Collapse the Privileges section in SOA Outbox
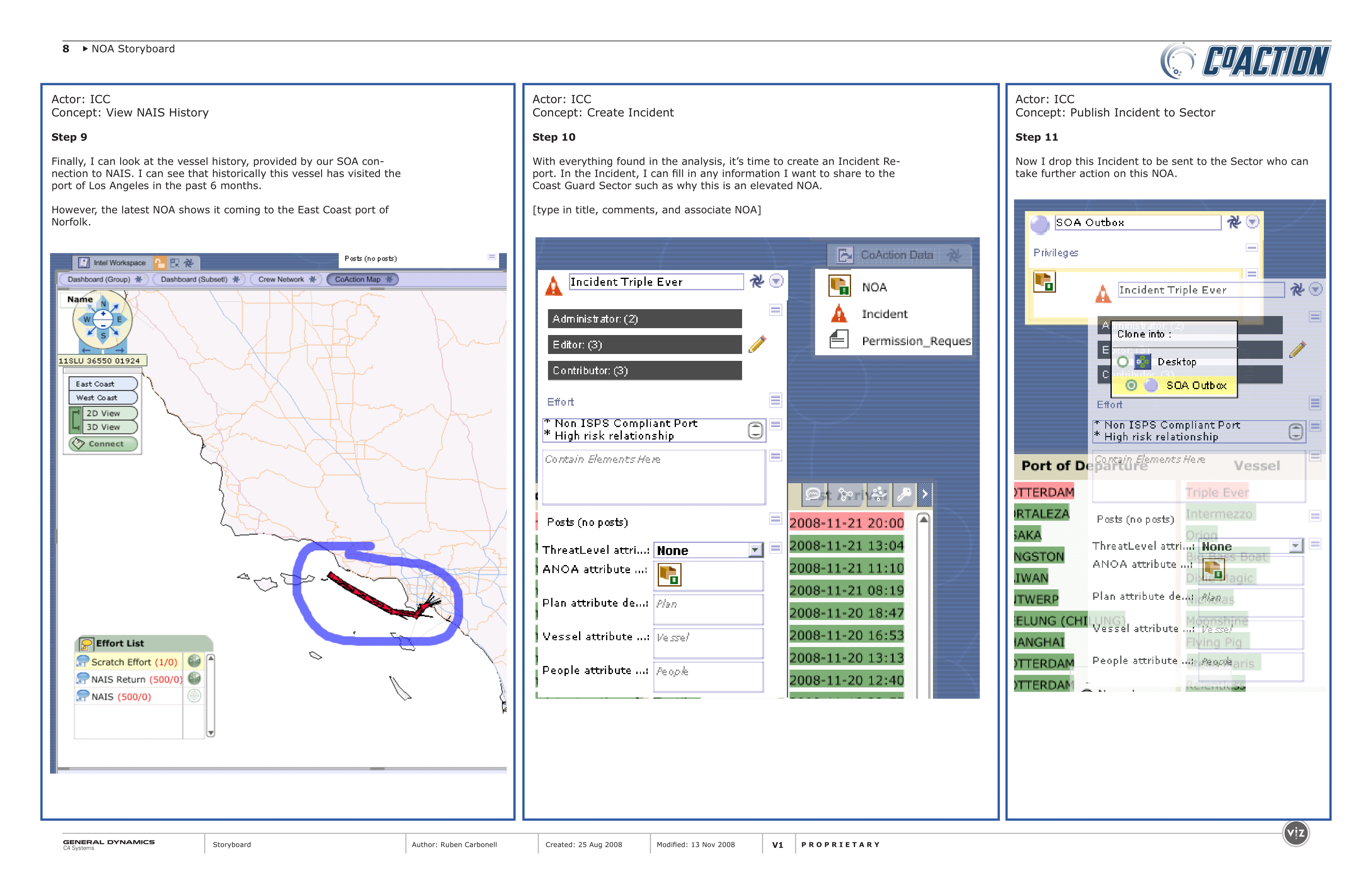 coord(1251,248)
